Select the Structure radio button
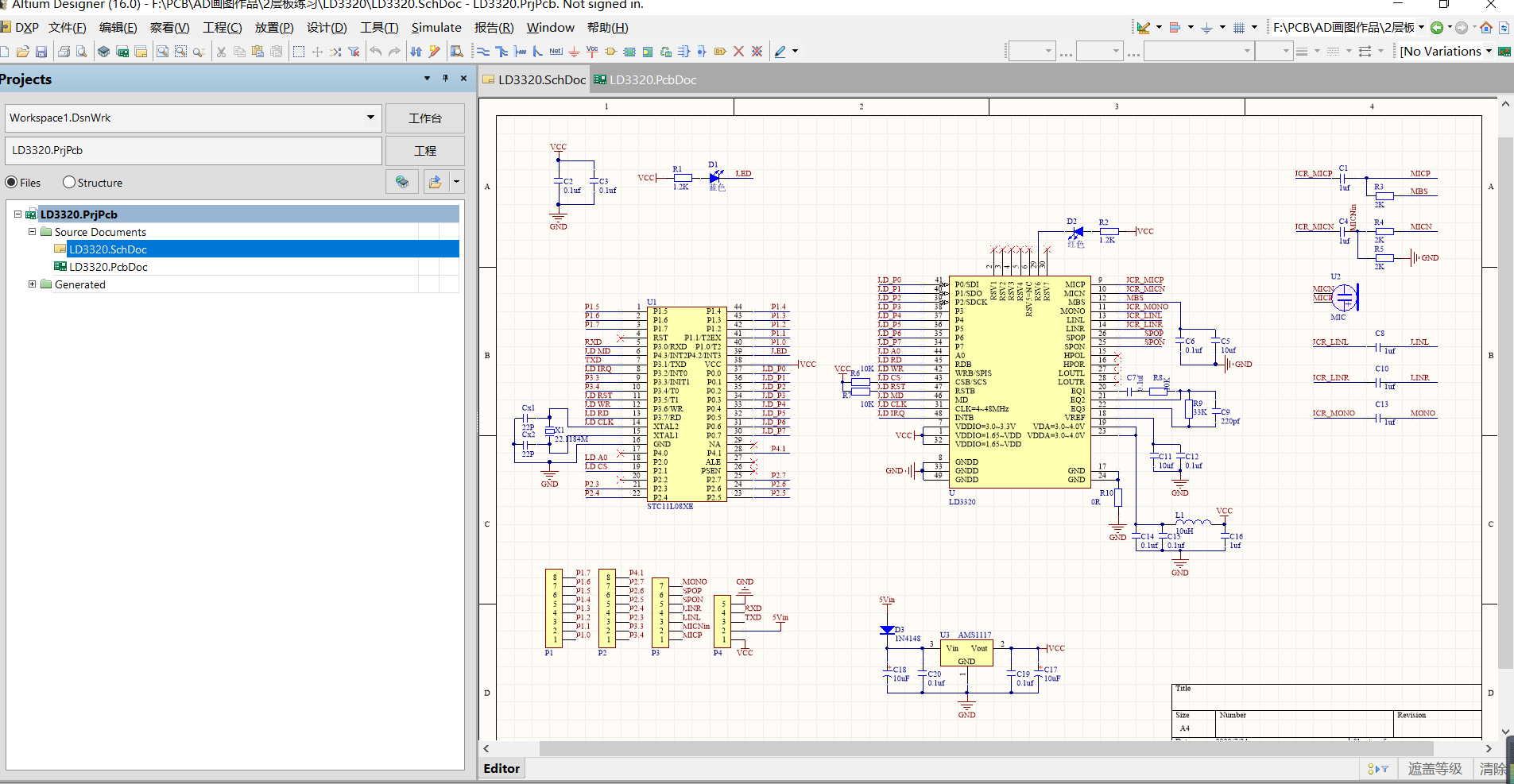 coord(69,182)
